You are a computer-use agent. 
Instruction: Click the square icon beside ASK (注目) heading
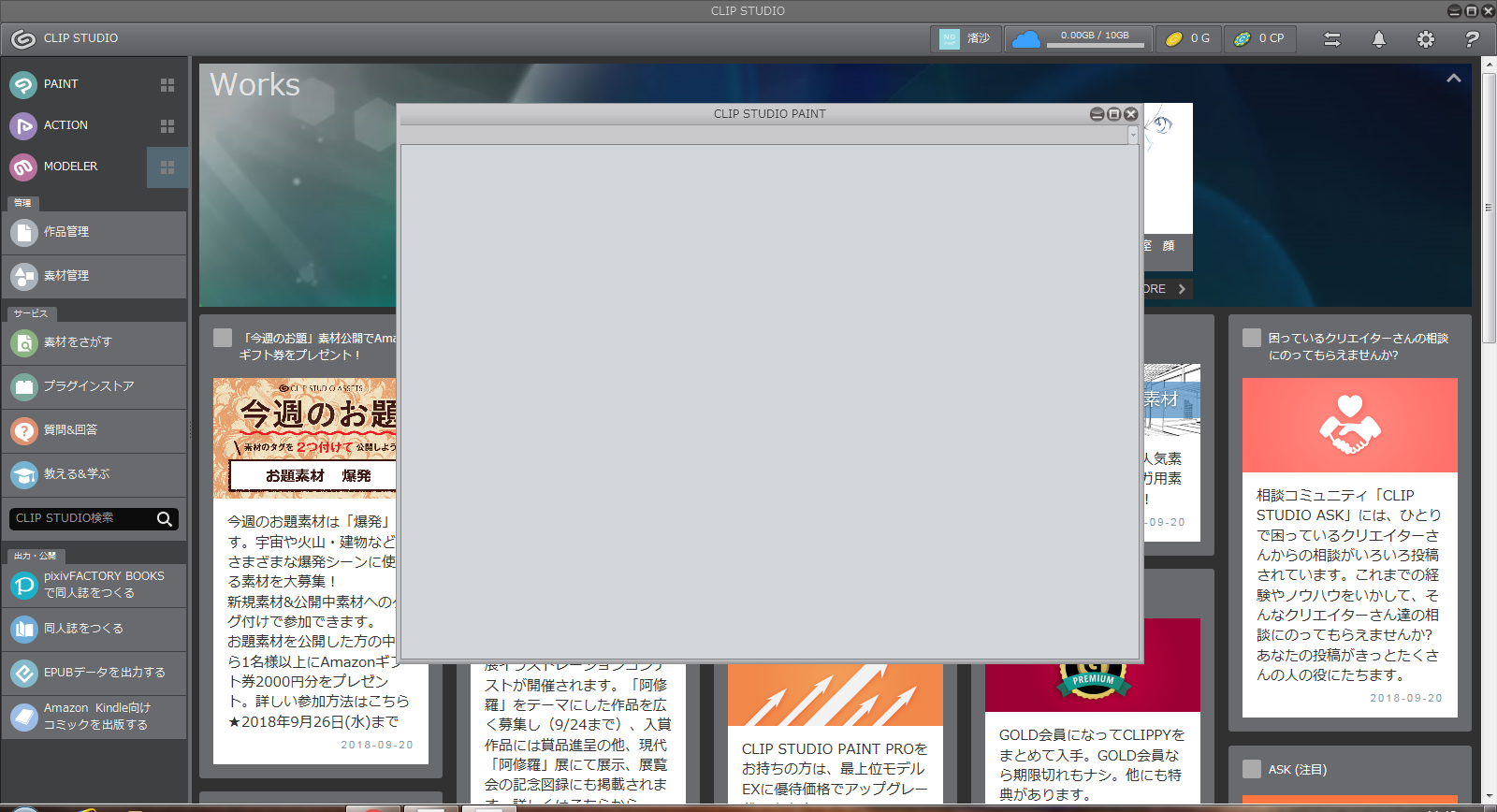[x=1252, y=769]
